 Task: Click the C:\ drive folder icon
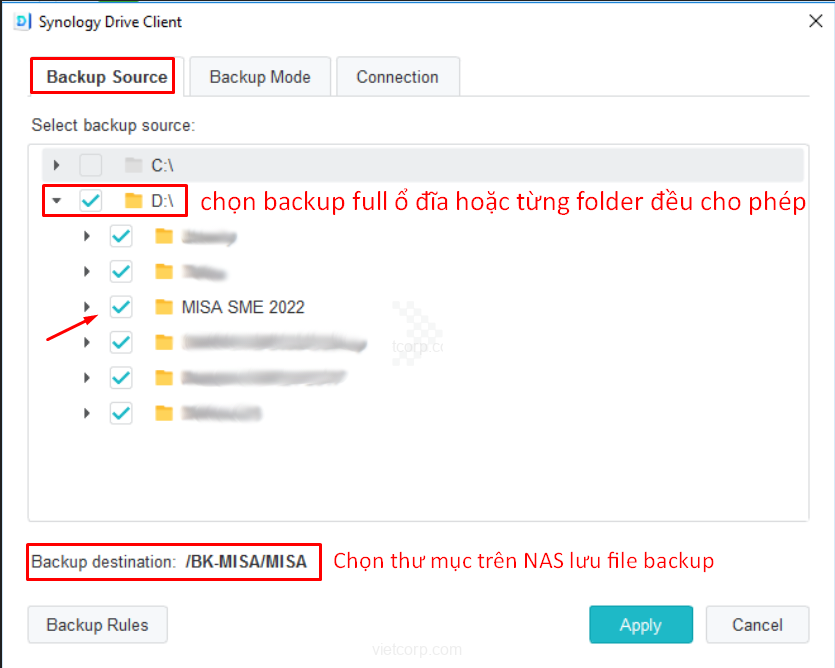point(133,165)
